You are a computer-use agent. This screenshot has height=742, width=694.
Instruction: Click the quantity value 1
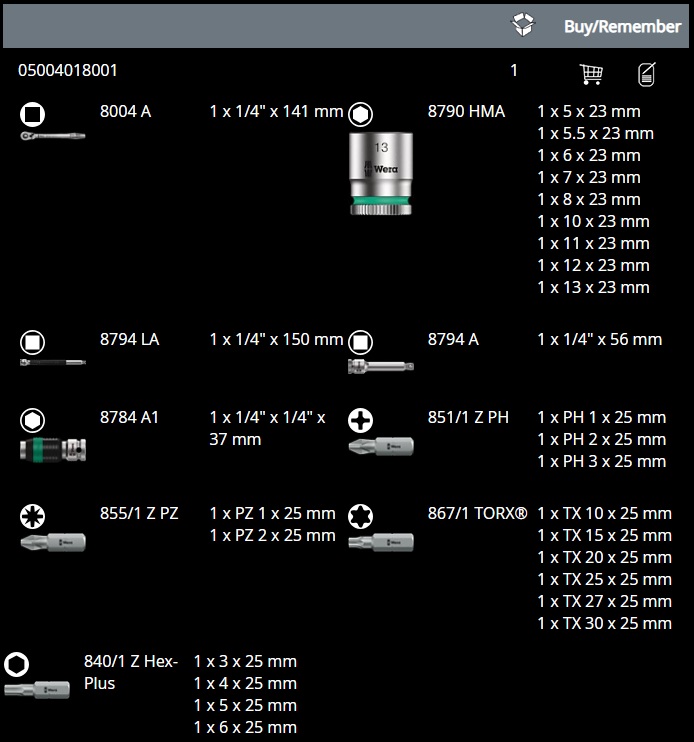[x=514, y=71]
